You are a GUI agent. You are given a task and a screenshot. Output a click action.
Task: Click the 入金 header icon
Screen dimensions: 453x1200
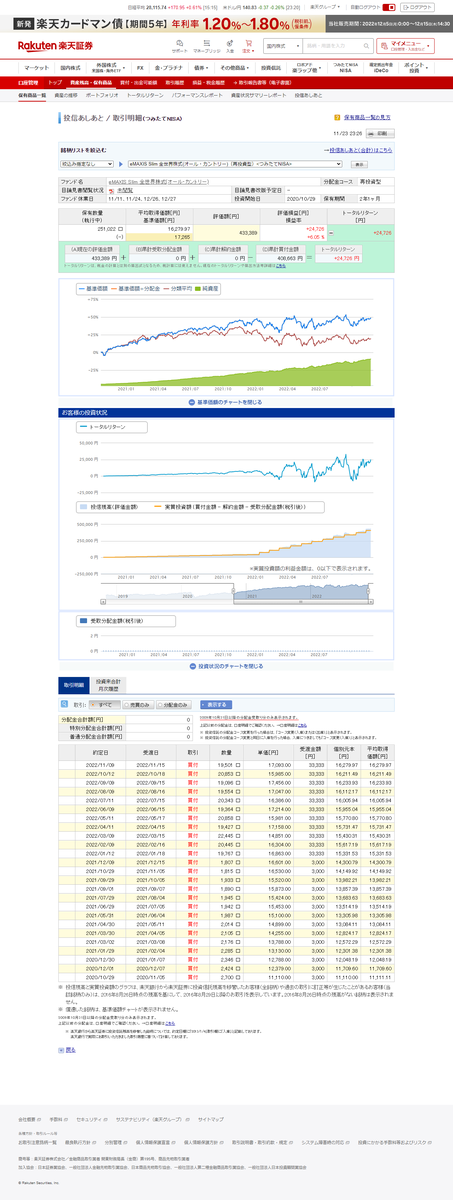[230, 46]
